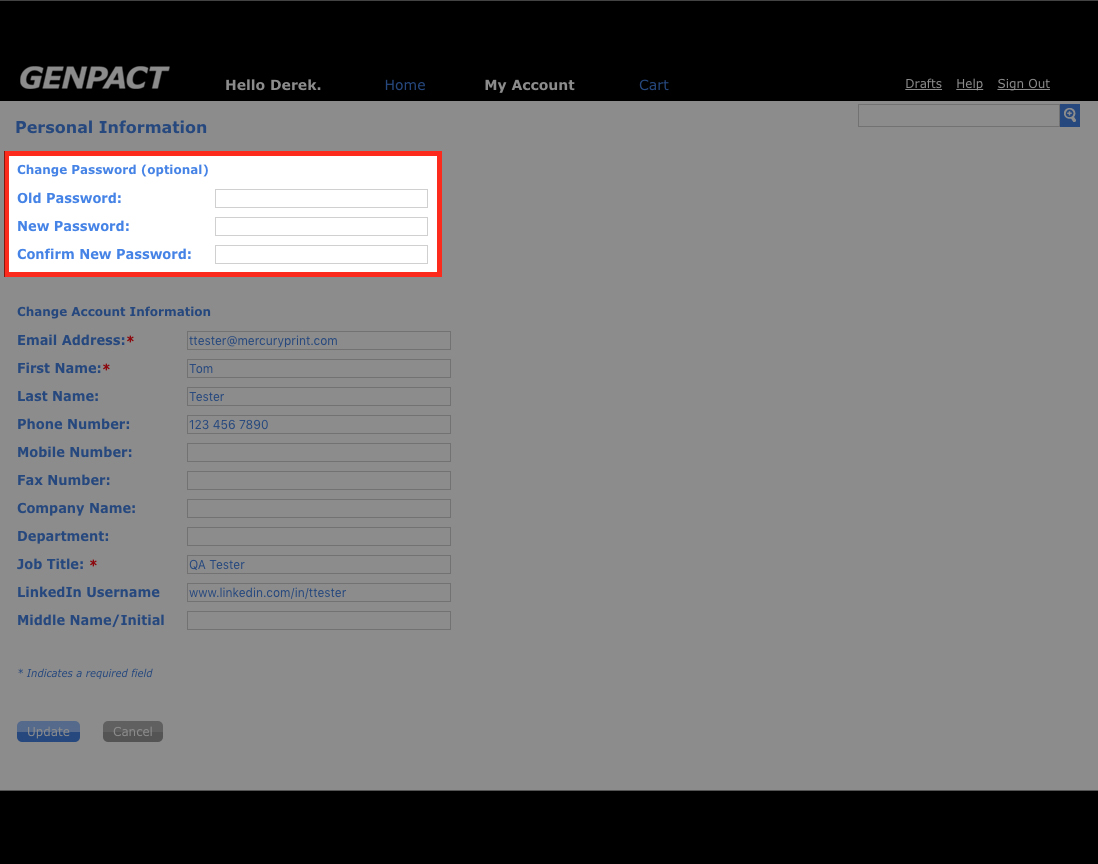
Task: Click the Genpact logo
Action: pyautogui.click(x=94, y=78)
